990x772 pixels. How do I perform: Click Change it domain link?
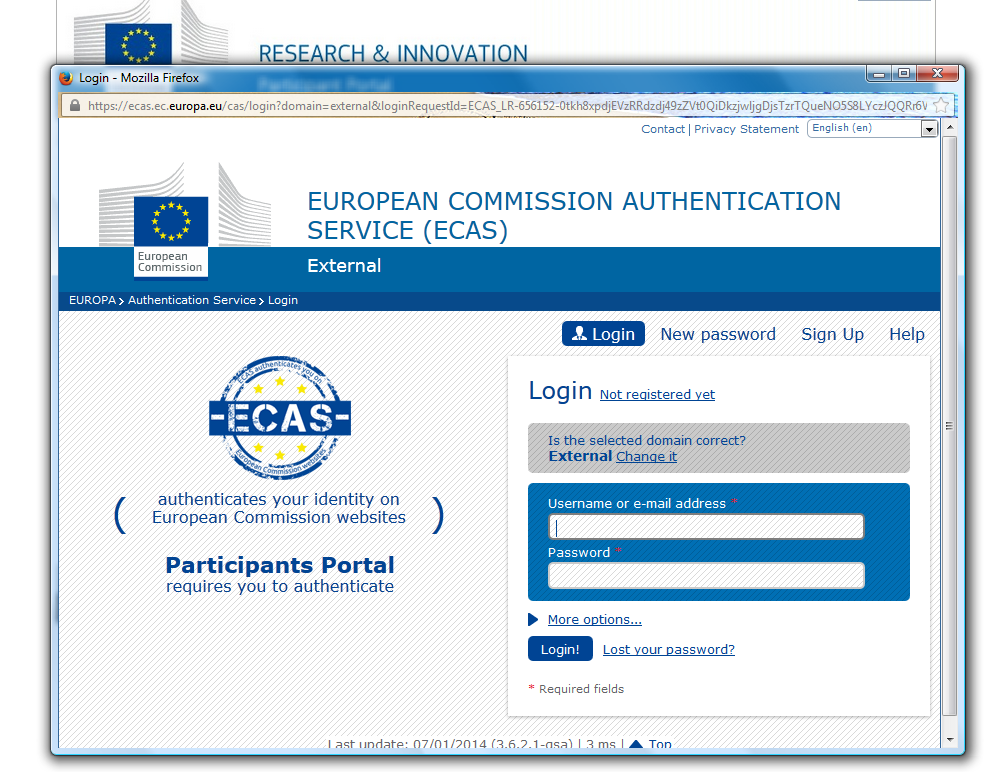647,456
